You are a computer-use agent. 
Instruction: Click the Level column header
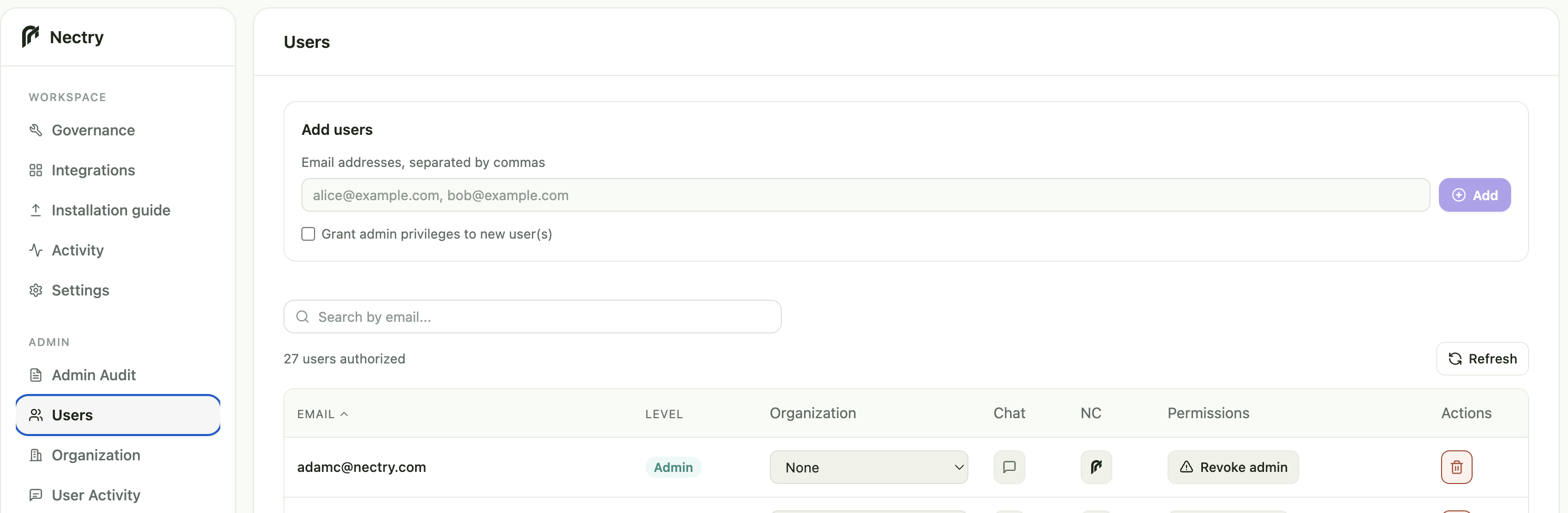tap(664, 415)
